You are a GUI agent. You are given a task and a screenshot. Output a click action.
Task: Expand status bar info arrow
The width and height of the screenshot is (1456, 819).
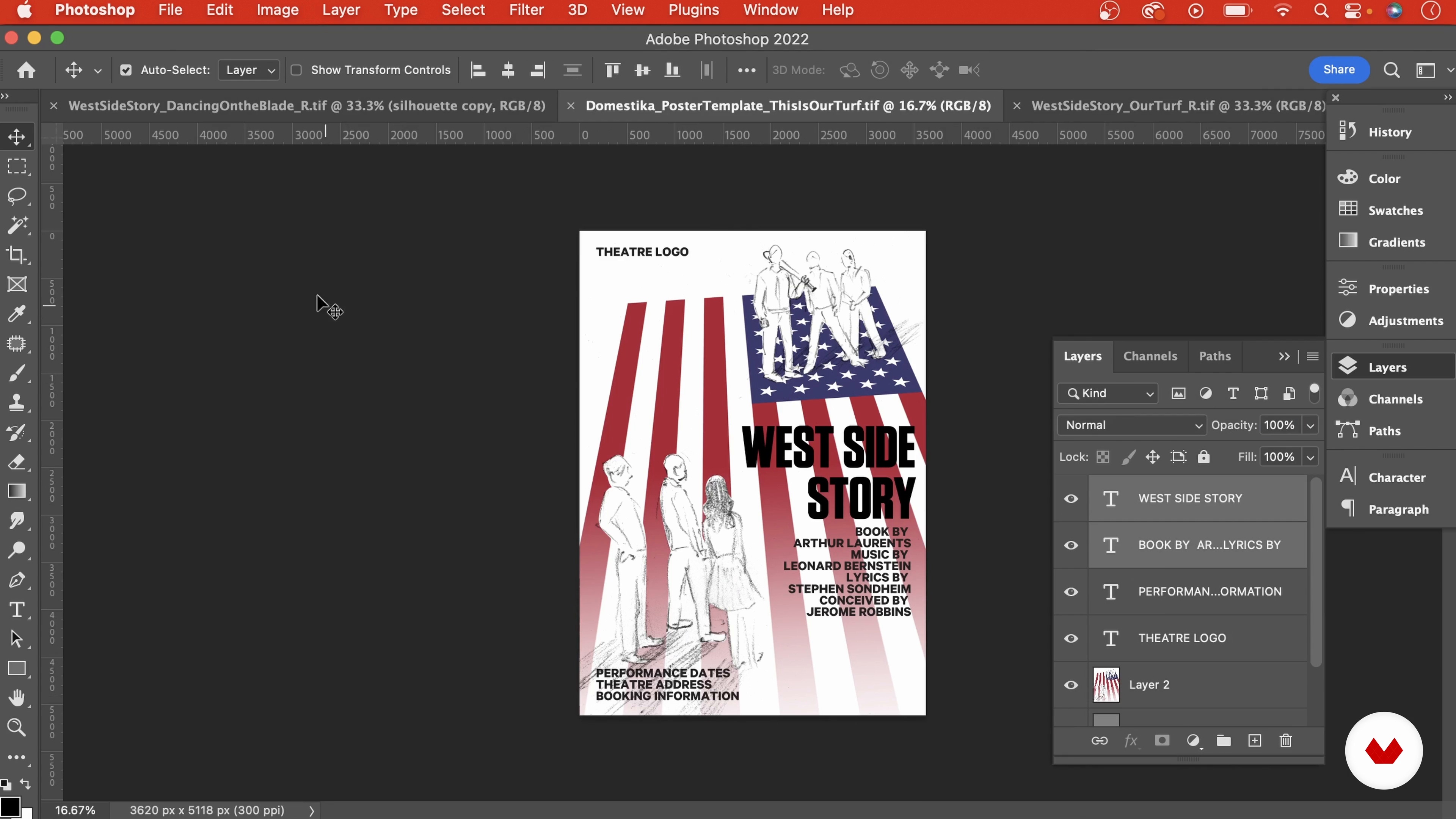pyautogui.click(x=311, y=811)
